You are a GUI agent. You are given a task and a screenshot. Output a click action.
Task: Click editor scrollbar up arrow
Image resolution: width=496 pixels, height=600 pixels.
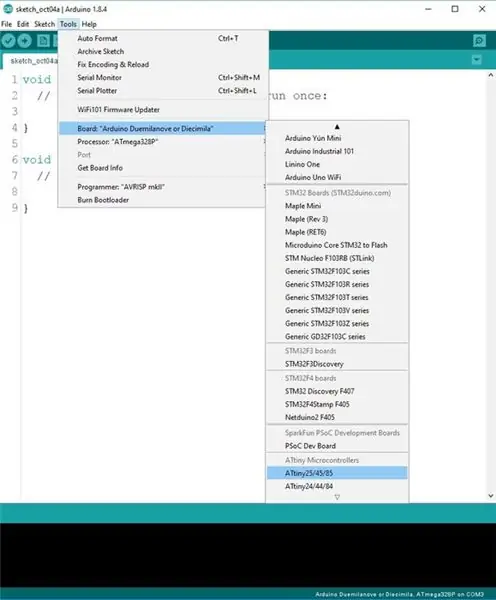tap(491, 75)
